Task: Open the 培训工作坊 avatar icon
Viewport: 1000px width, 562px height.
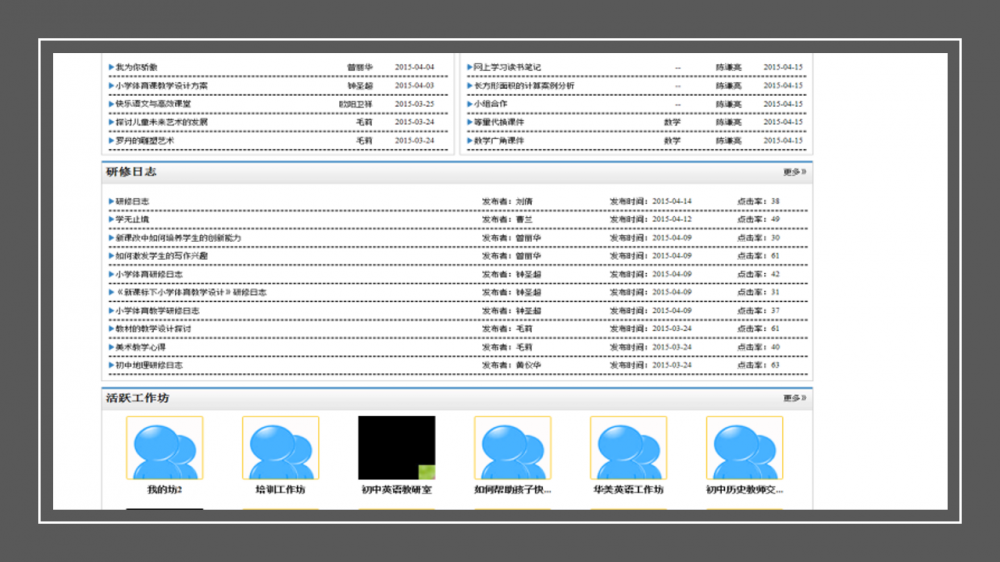Action: [x=280, y=448]
